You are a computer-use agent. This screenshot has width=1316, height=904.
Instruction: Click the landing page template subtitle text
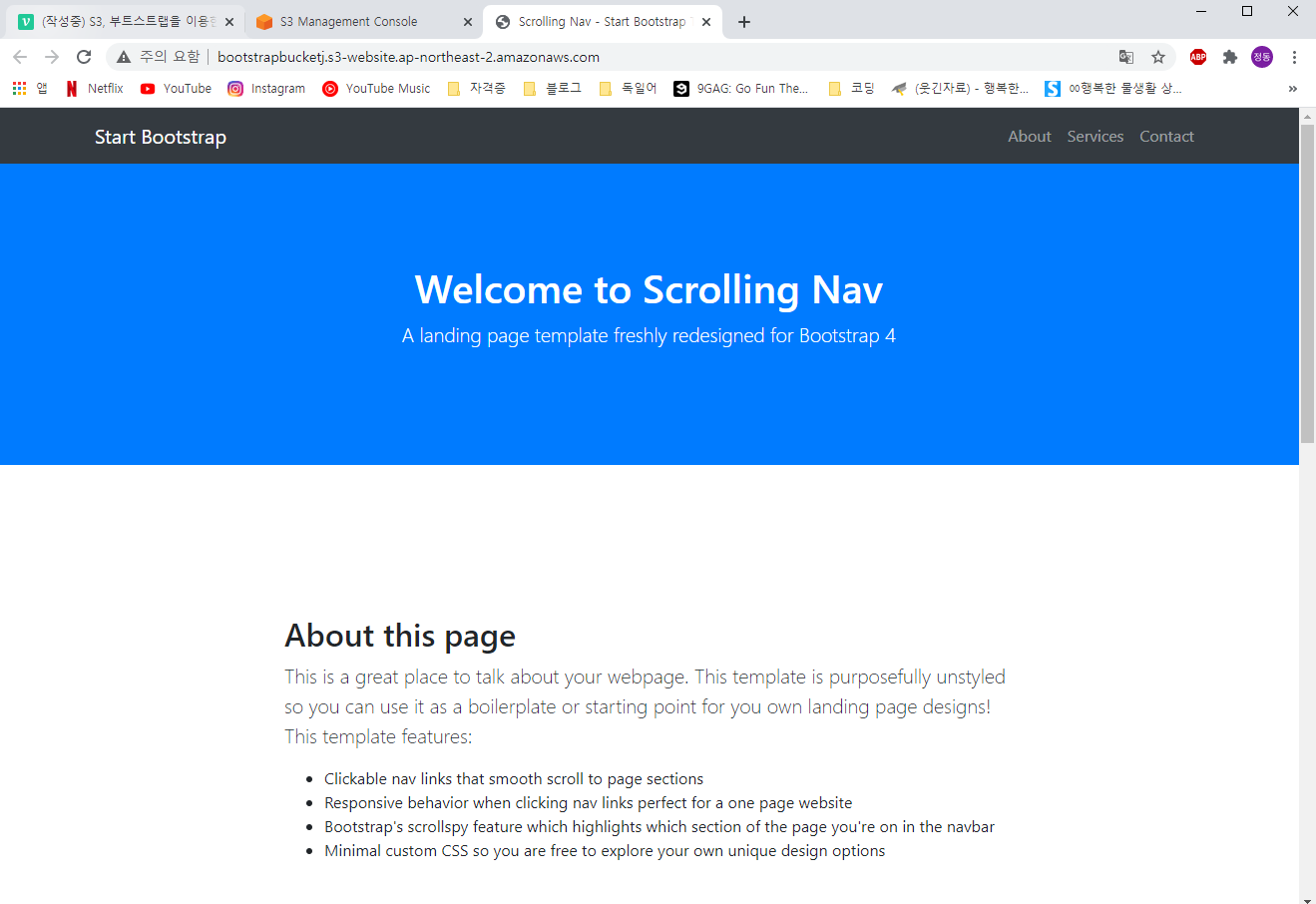[x=649, y=336]
